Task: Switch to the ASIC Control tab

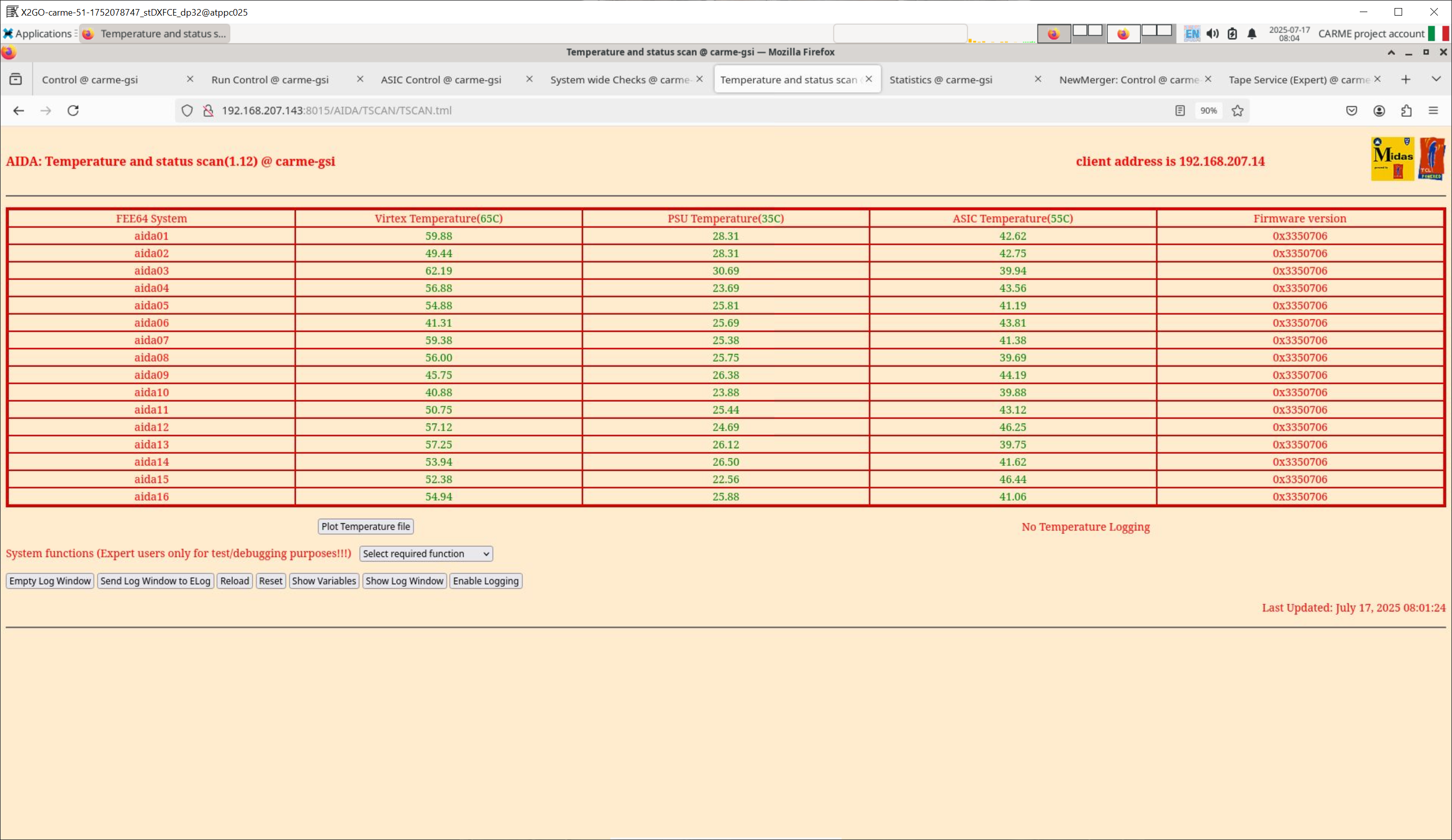Action: [x=441, y=80]
